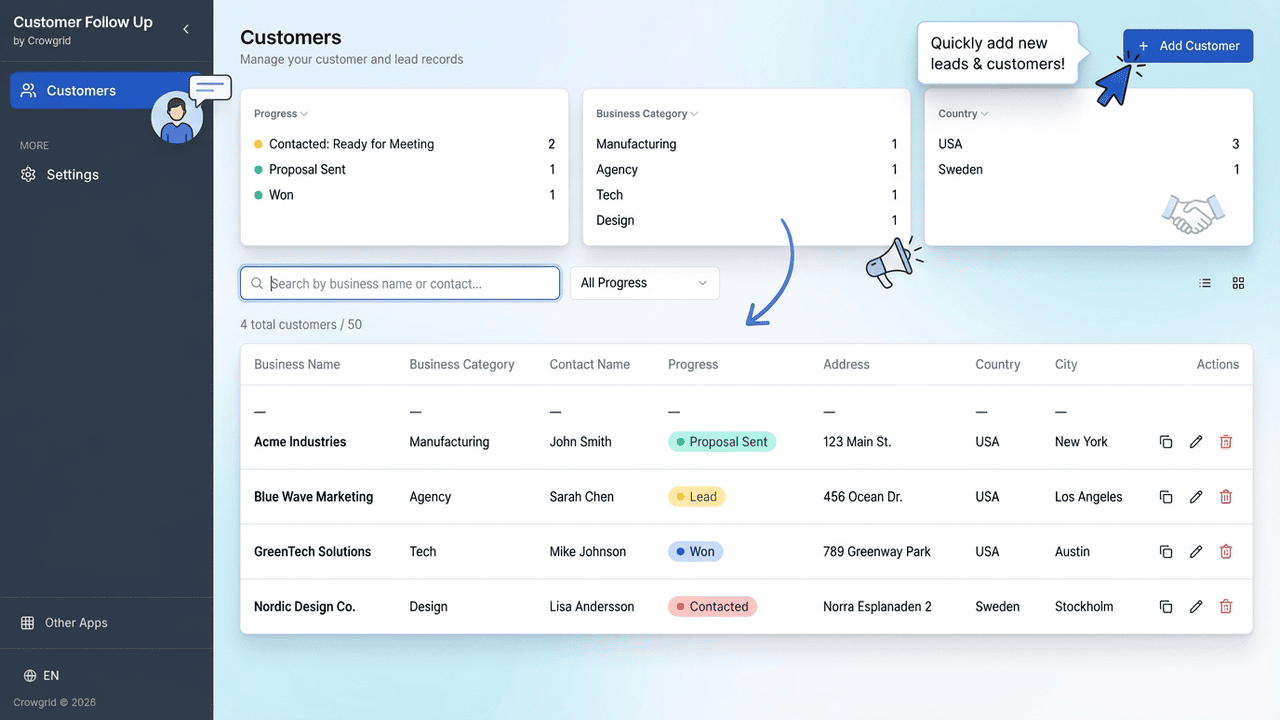The image size is (1280, 720).
Task: Click the Address column header
Action: coord(846,364)
